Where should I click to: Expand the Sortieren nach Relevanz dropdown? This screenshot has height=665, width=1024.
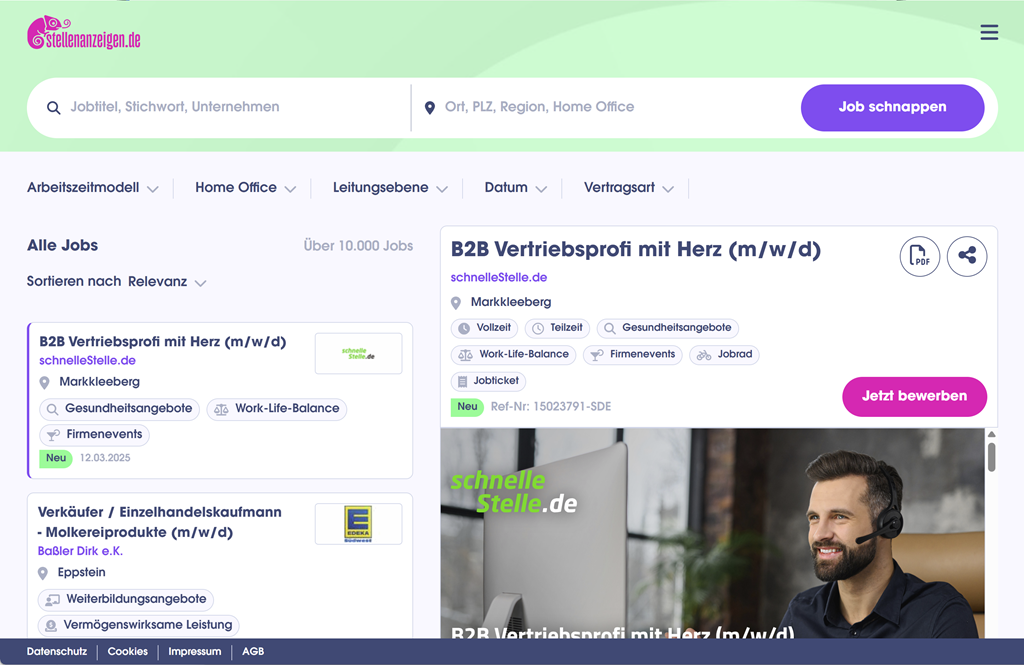point(166,282)
